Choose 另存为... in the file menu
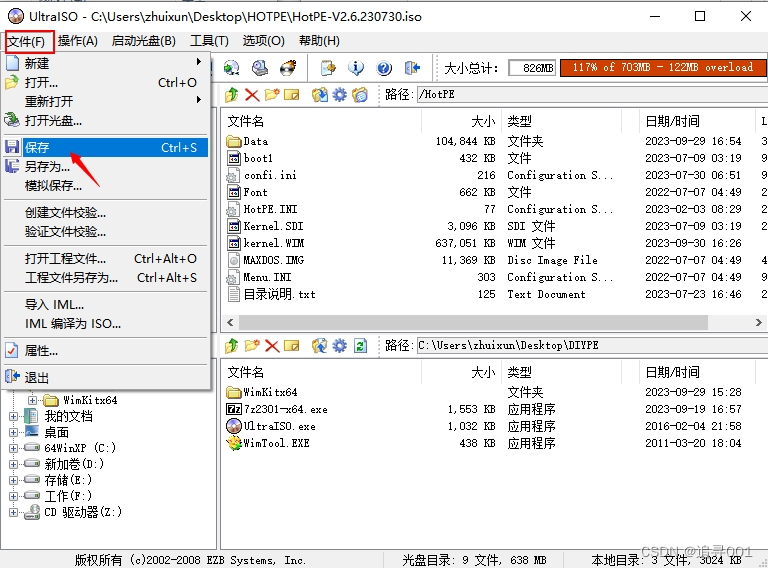This screenshot has width=768, height=568. (x=106, y=166)
